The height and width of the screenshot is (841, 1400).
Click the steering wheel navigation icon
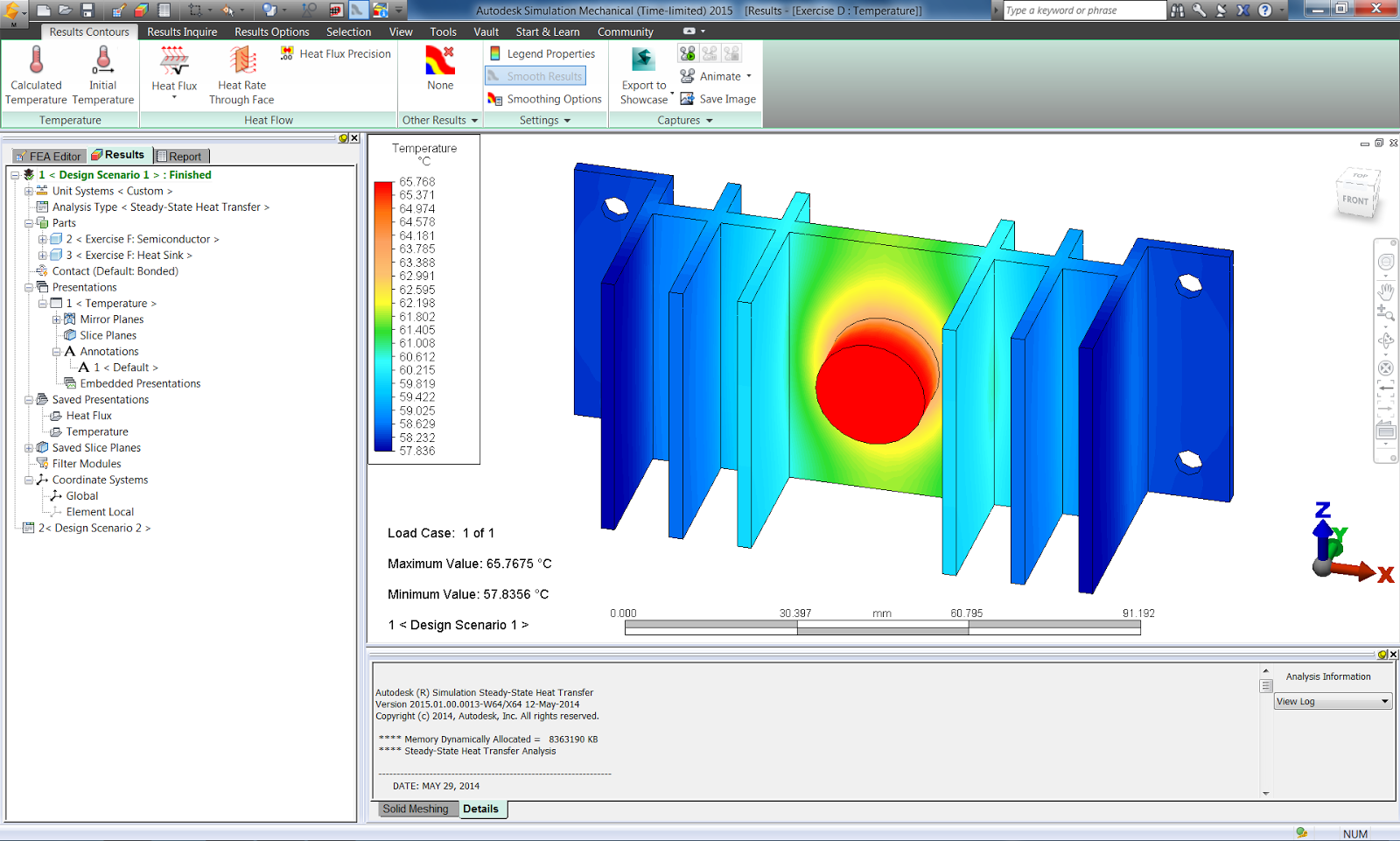[x=1386, y=262]
